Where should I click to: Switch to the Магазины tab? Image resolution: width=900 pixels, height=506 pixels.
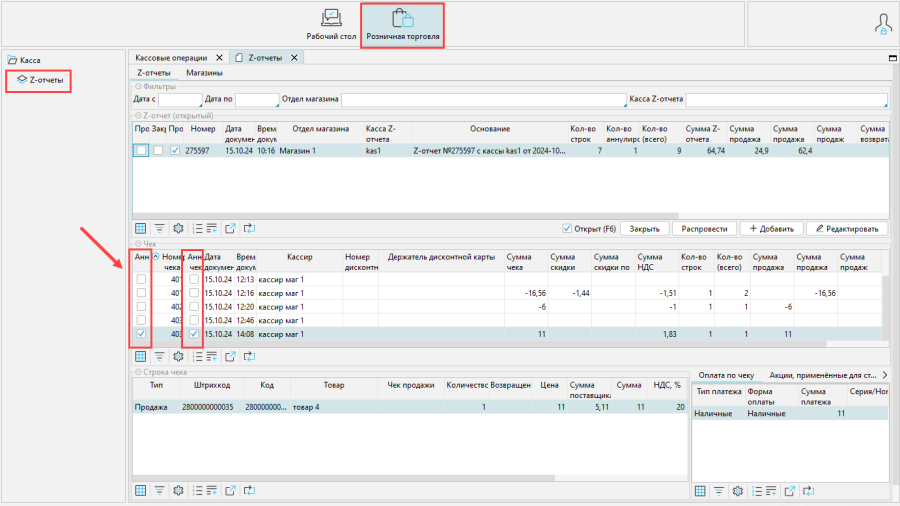click(204, 73)
